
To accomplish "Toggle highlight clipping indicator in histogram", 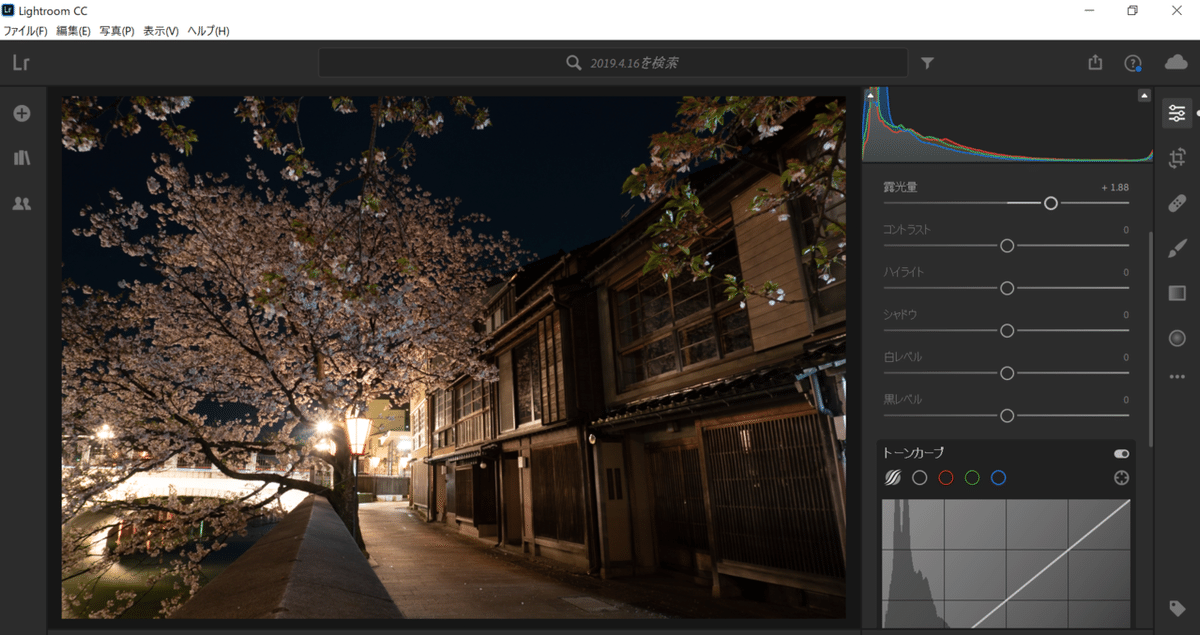I will pyautogui.click(x=1144, y=95).
